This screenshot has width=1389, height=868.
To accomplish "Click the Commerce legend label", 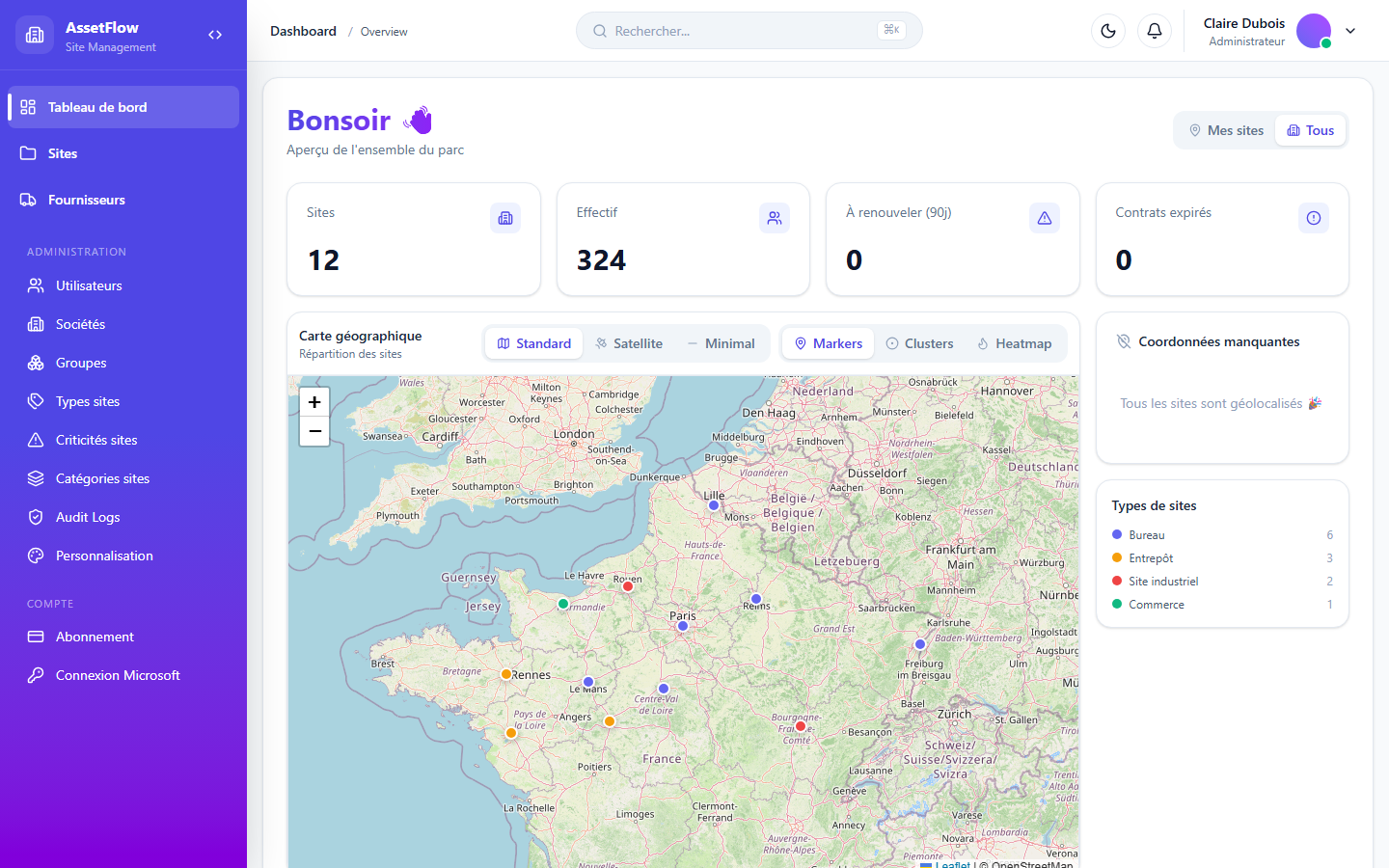I will [1157, 605].
